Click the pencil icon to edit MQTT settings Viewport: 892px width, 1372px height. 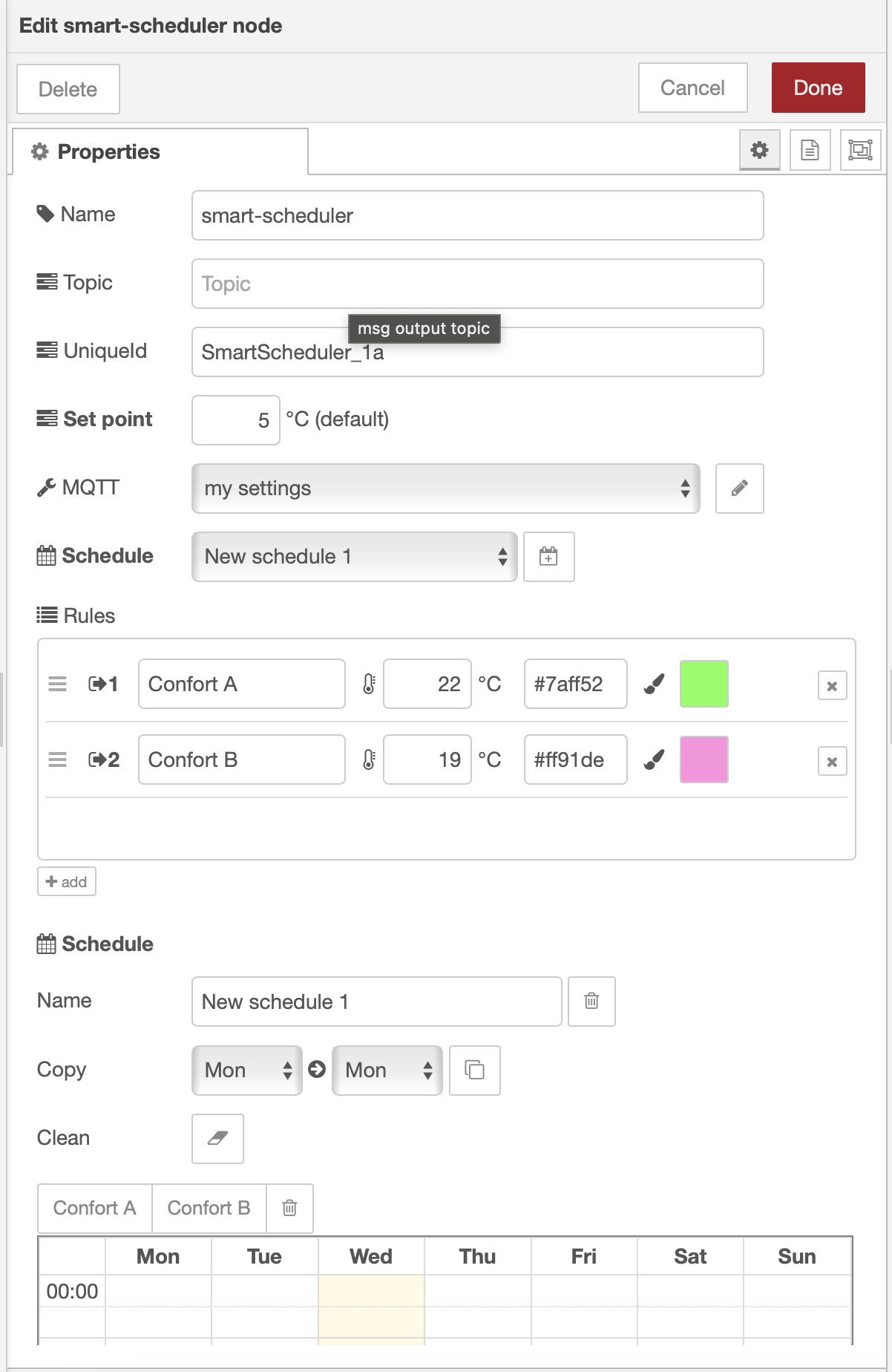pyautogui.click(x=739, y=489)
